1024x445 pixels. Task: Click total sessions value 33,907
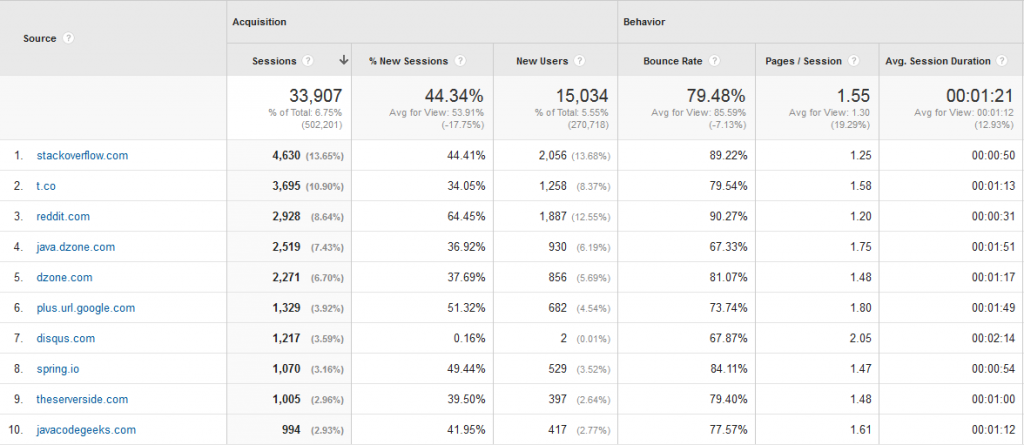click(316, 96)
